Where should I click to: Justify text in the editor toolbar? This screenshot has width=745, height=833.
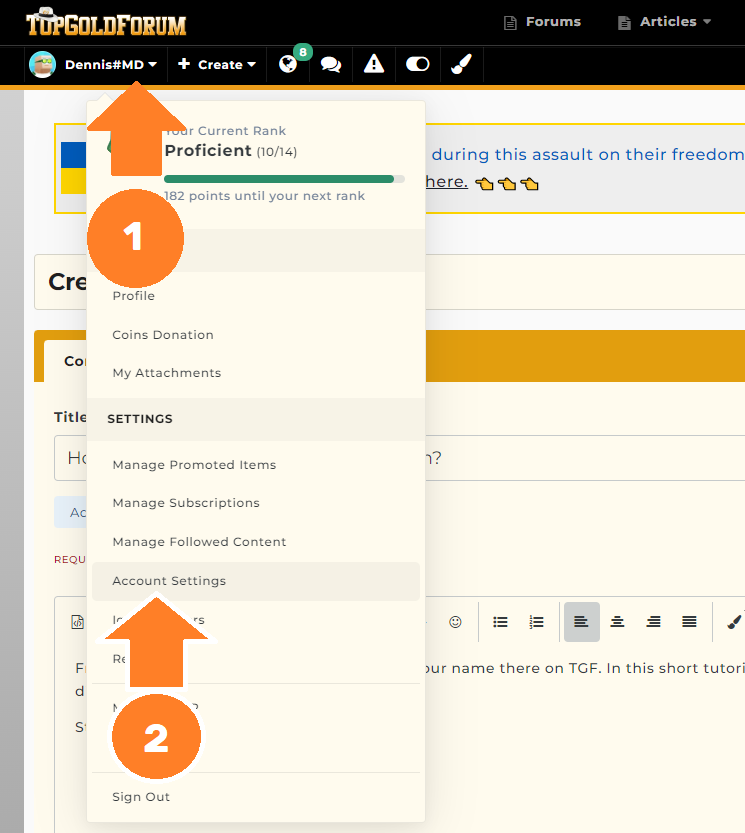click(x=689, y=622)
